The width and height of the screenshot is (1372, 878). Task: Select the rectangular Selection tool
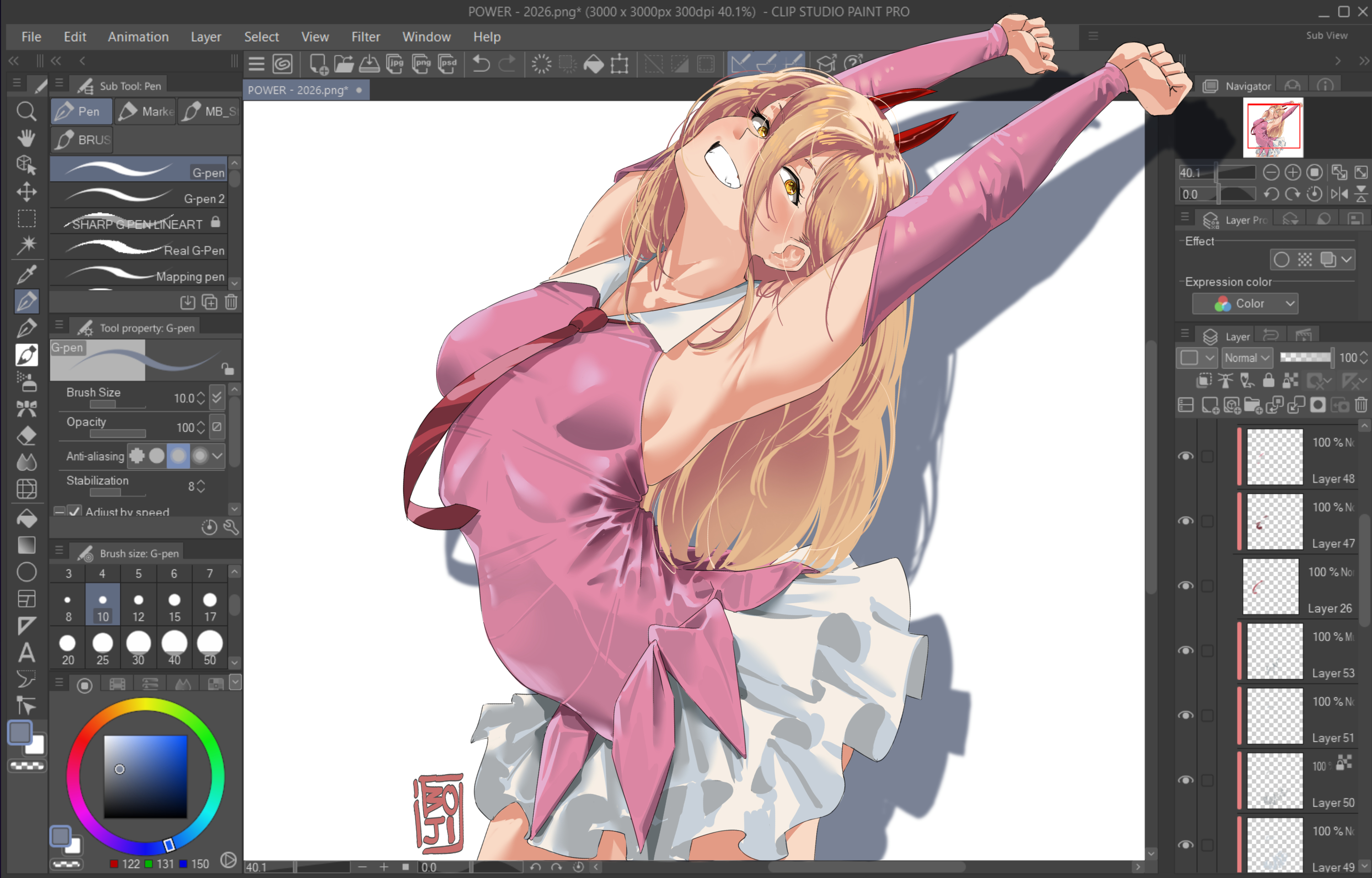tap(26, 219)
